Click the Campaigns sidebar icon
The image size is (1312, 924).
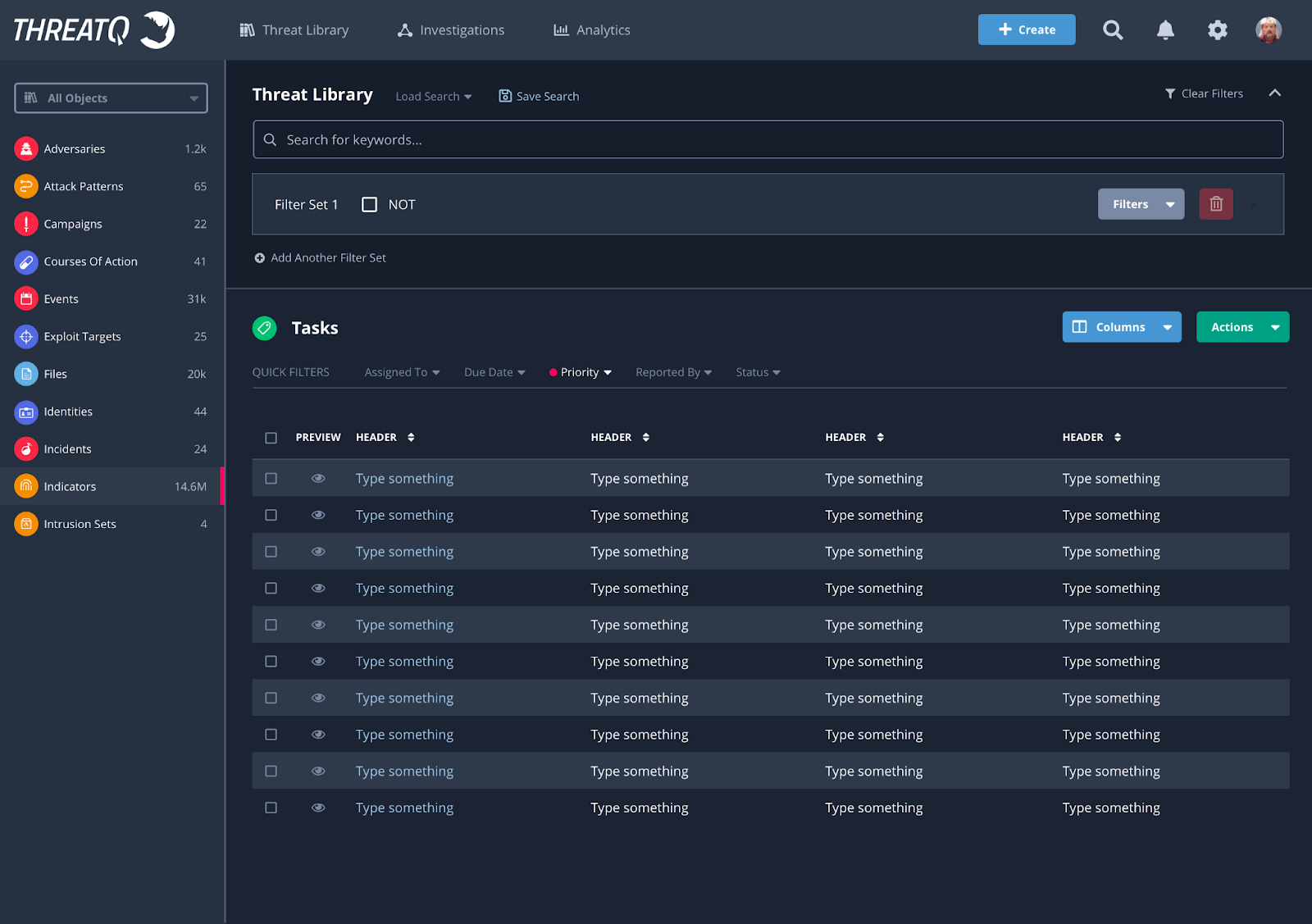click(x=25, y=223)
